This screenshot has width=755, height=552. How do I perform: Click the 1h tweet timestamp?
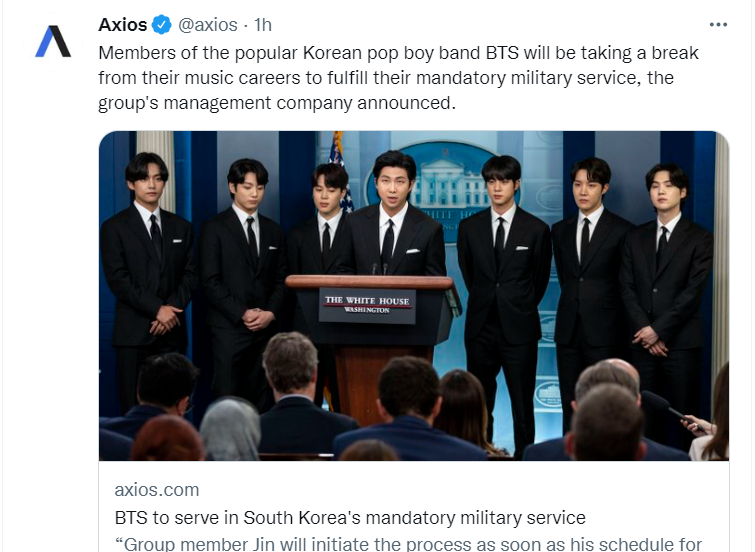(263, 25)
